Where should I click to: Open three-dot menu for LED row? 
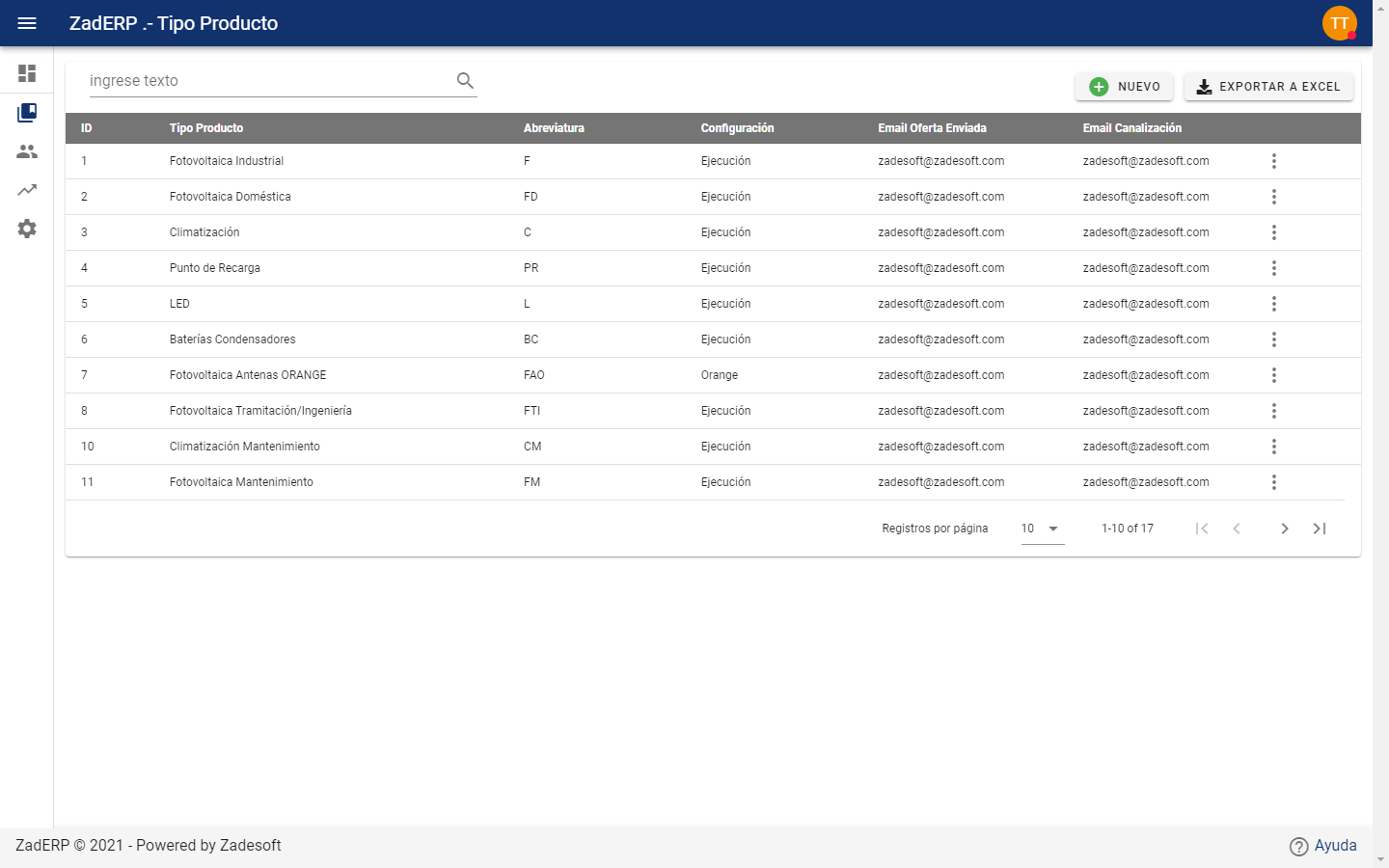click(1274, 304)
